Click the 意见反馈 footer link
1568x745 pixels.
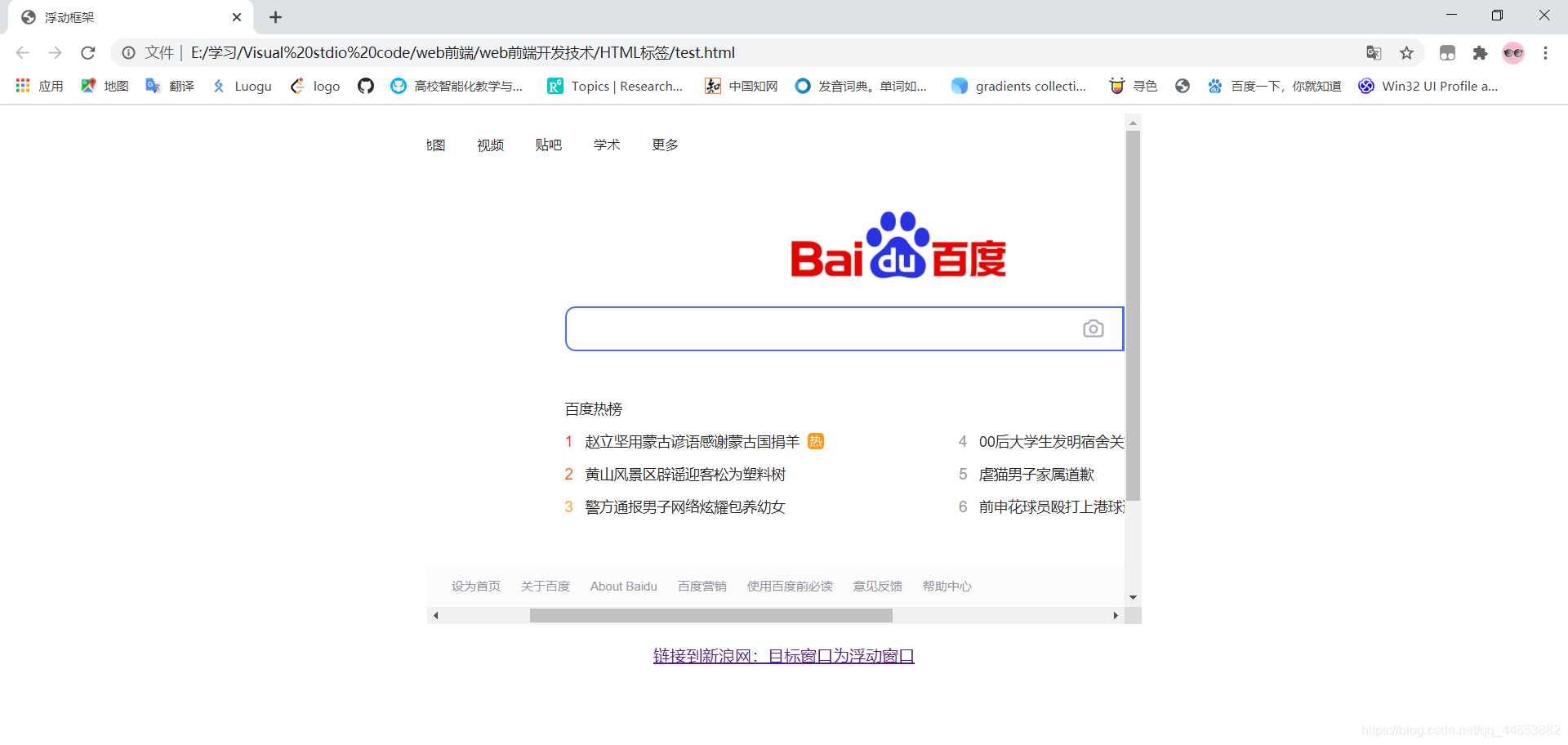coord(878,587)
